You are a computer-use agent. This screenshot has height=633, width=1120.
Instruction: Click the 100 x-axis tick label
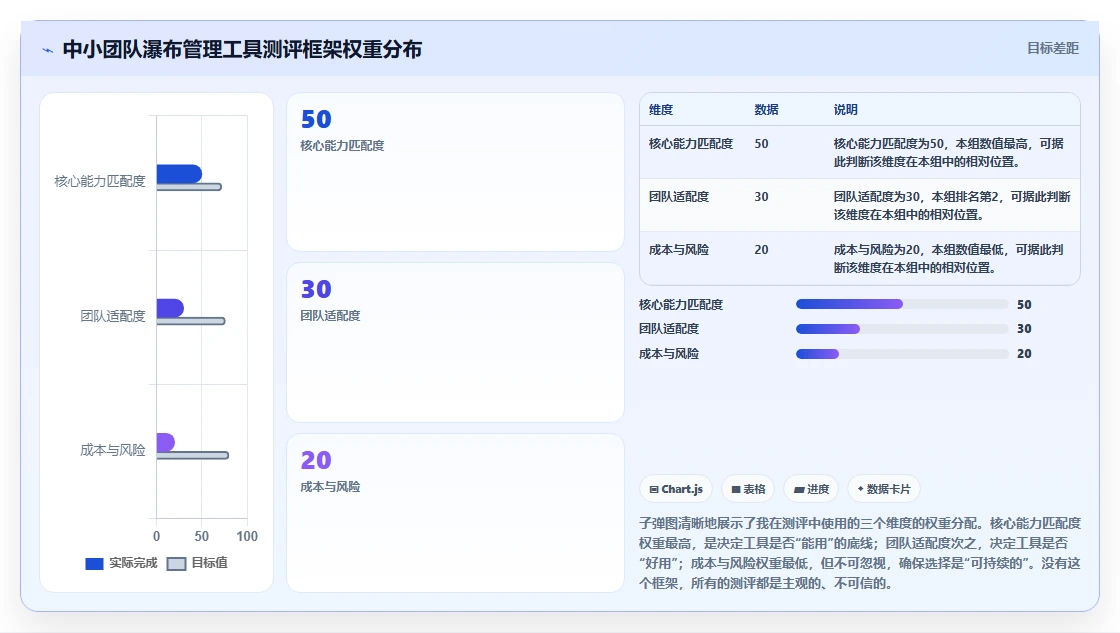[247, 537]
